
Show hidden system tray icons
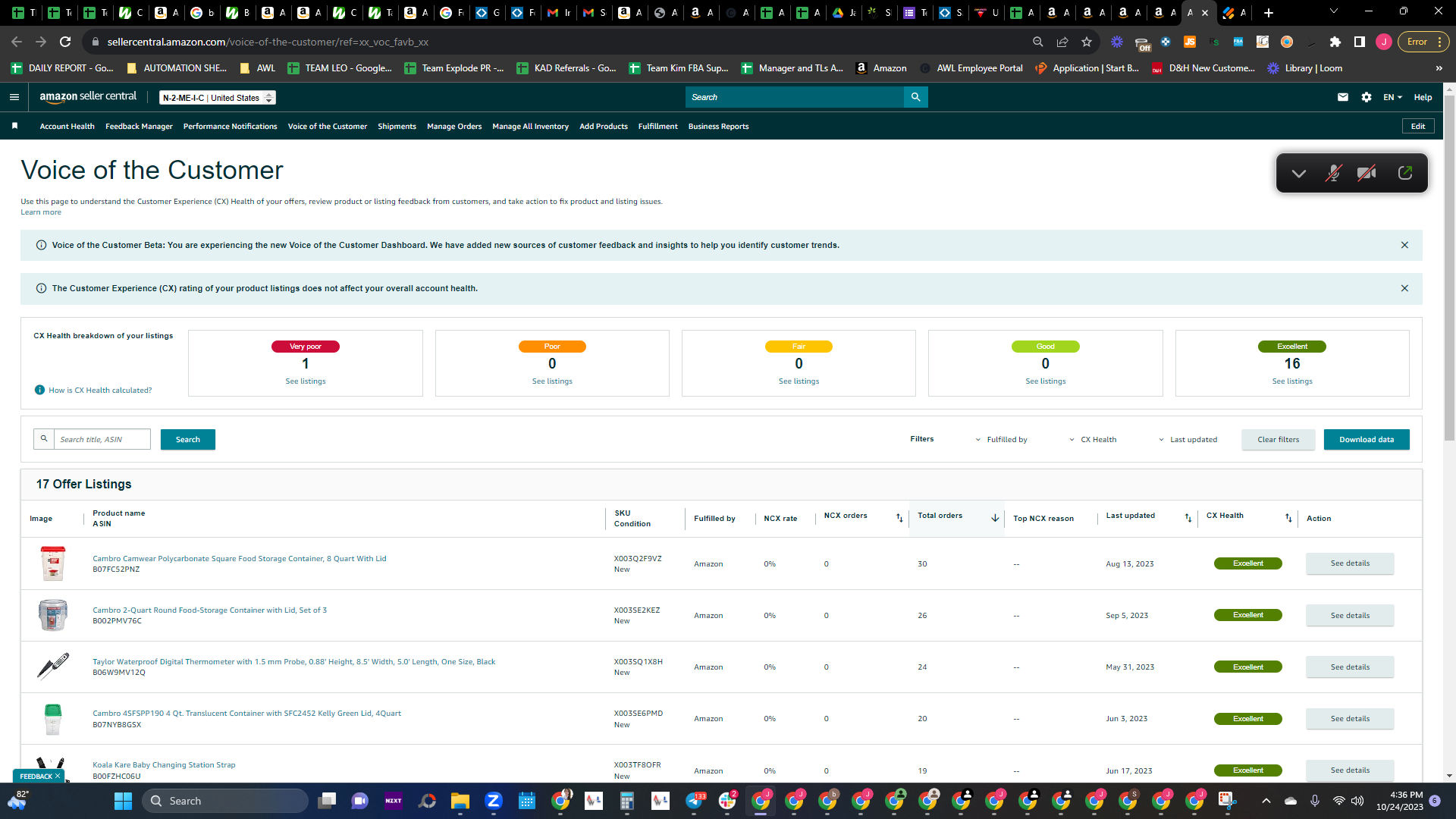click(x=1266, y=801)
